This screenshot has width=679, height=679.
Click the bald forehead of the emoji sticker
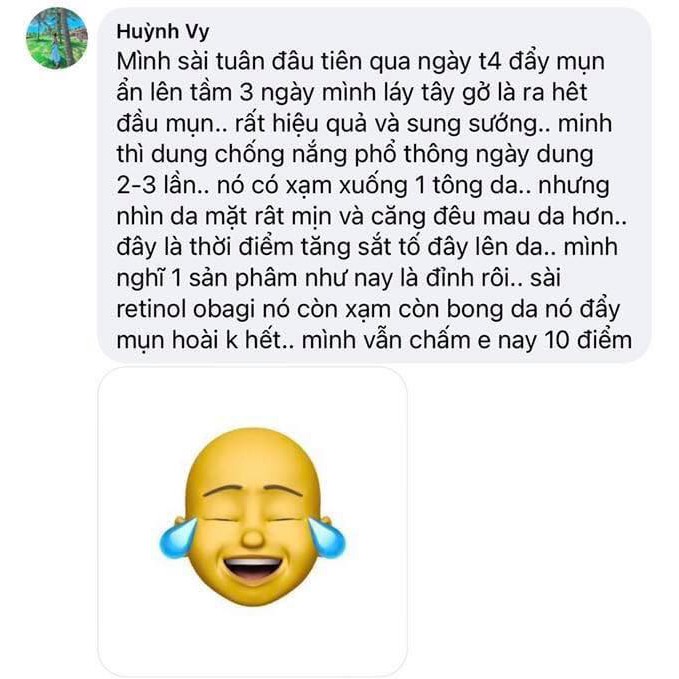253,457
